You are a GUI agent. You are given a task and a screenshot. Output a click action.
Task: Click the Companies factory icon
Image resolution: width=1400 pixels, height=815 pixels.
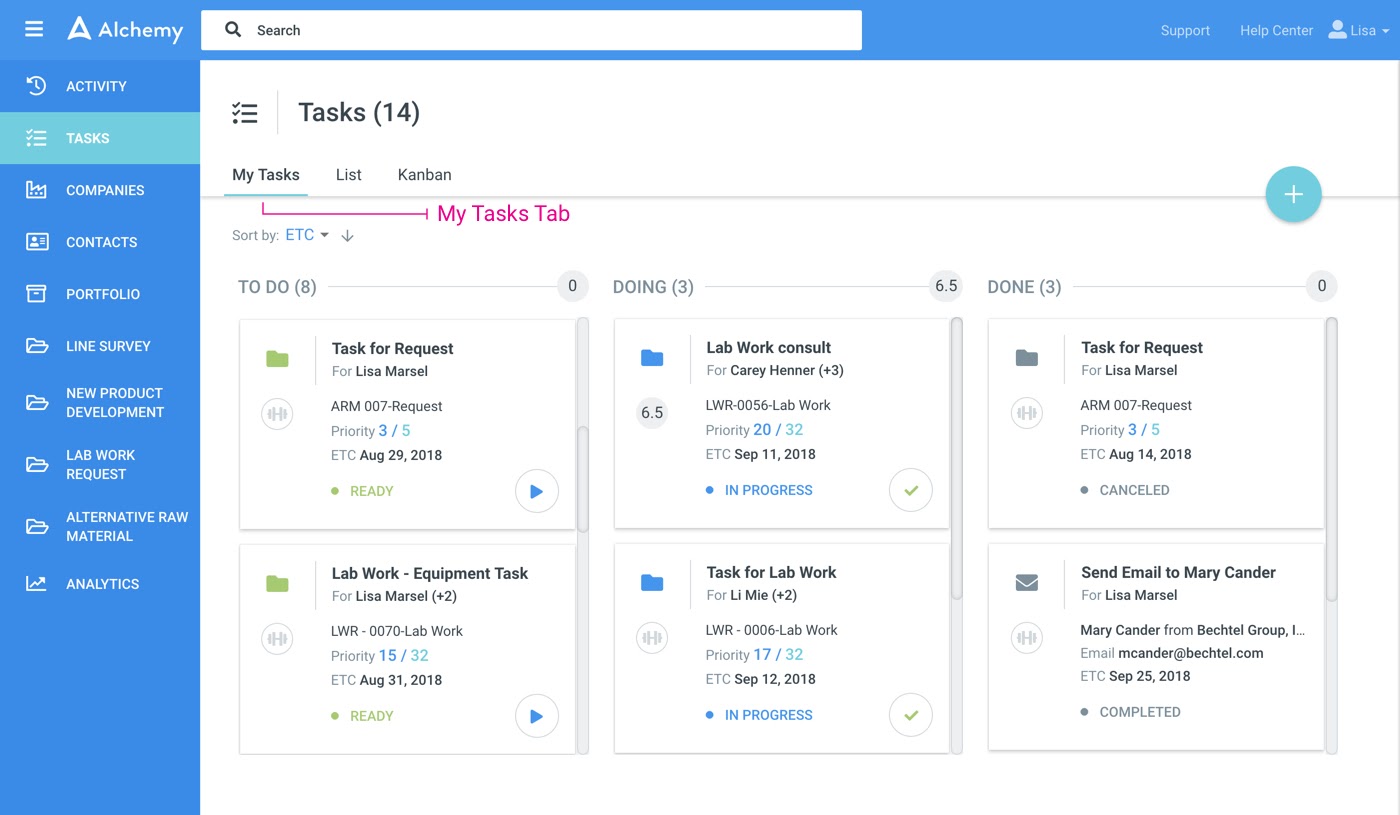click(x=36, y=190)
